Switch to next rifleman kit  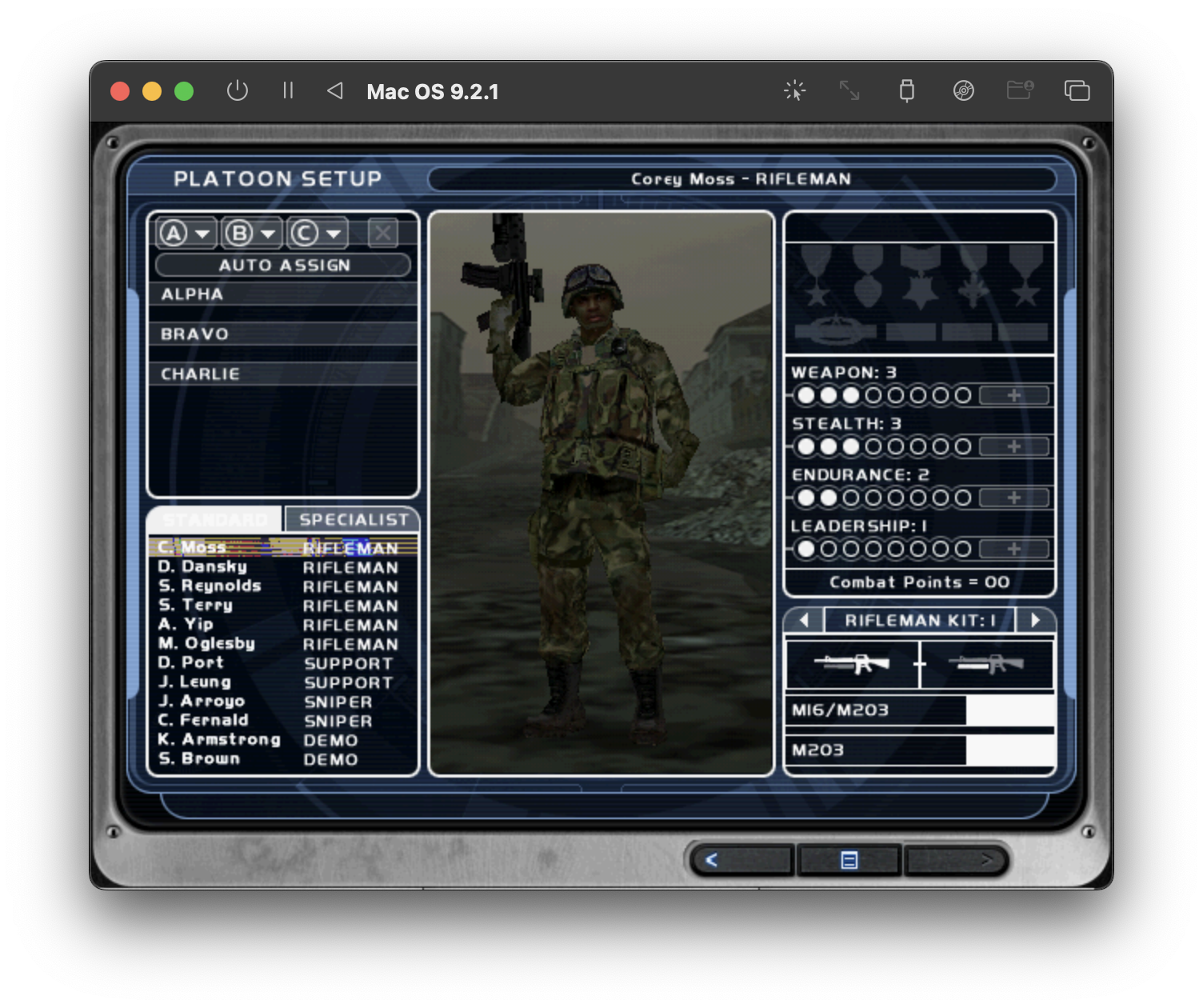[1036, 620]
